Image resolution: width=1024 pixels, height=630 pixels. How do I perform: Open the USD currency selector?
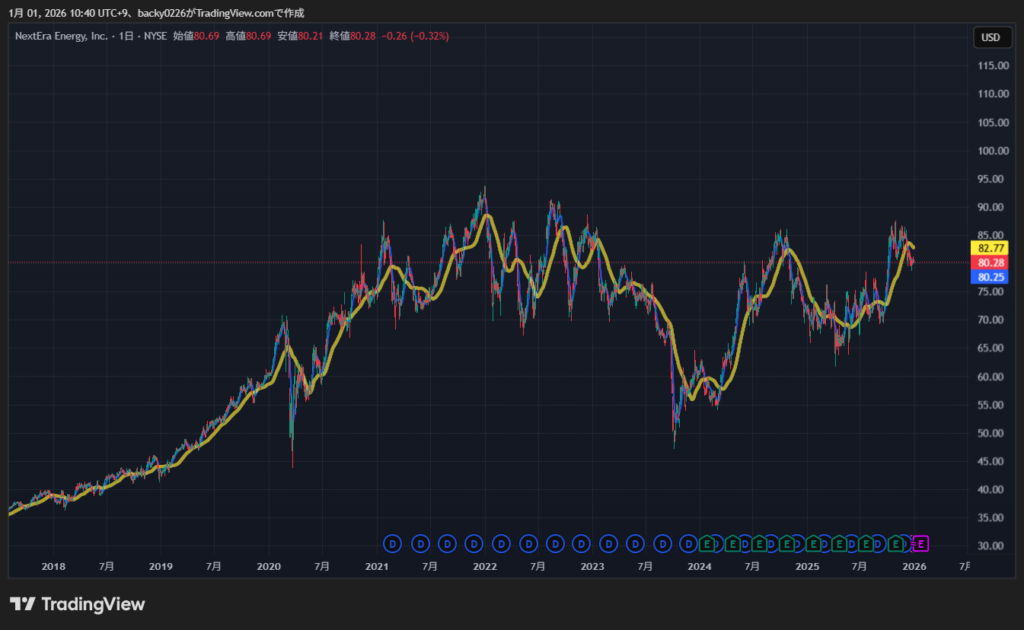click(x=990, y=37)
